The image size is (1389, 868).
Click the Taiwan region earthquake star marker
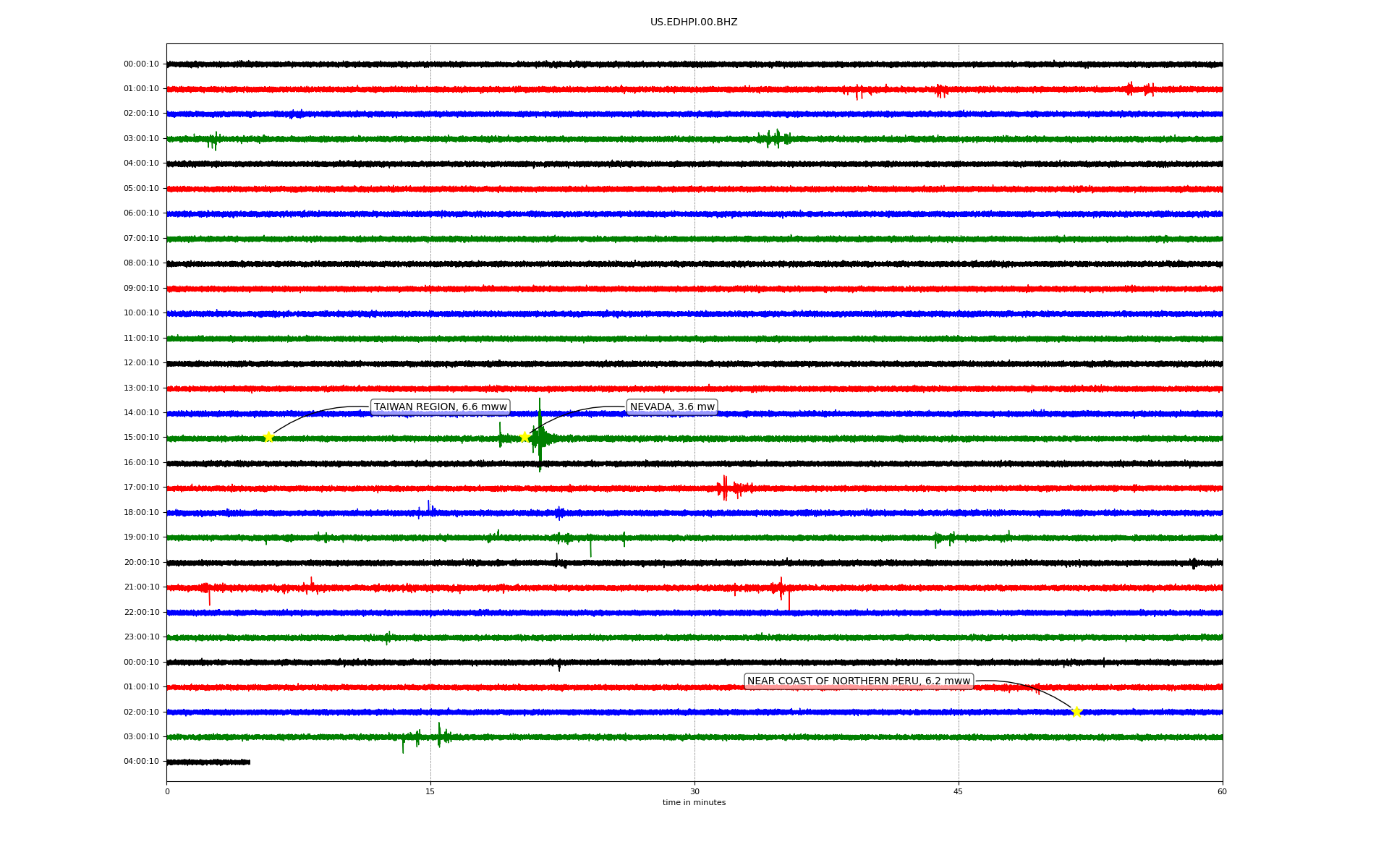point(268,437)
